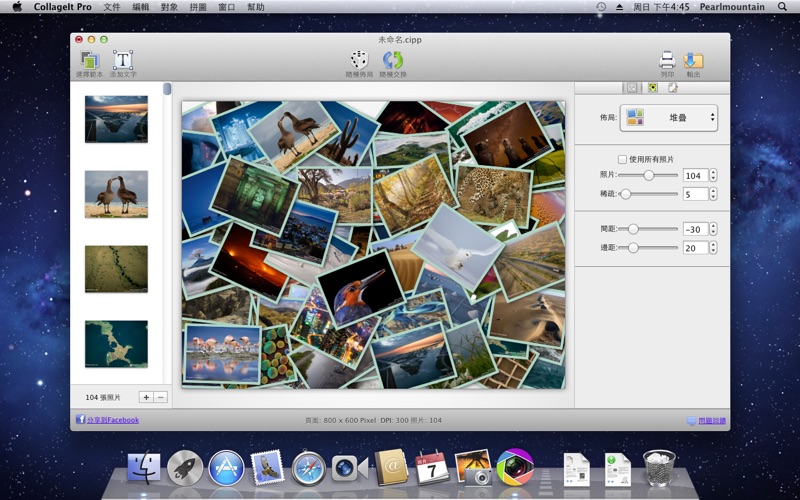Click the Time Machine menu bar icon
Screen dimensions: 800x500
(x=601, y=7)
